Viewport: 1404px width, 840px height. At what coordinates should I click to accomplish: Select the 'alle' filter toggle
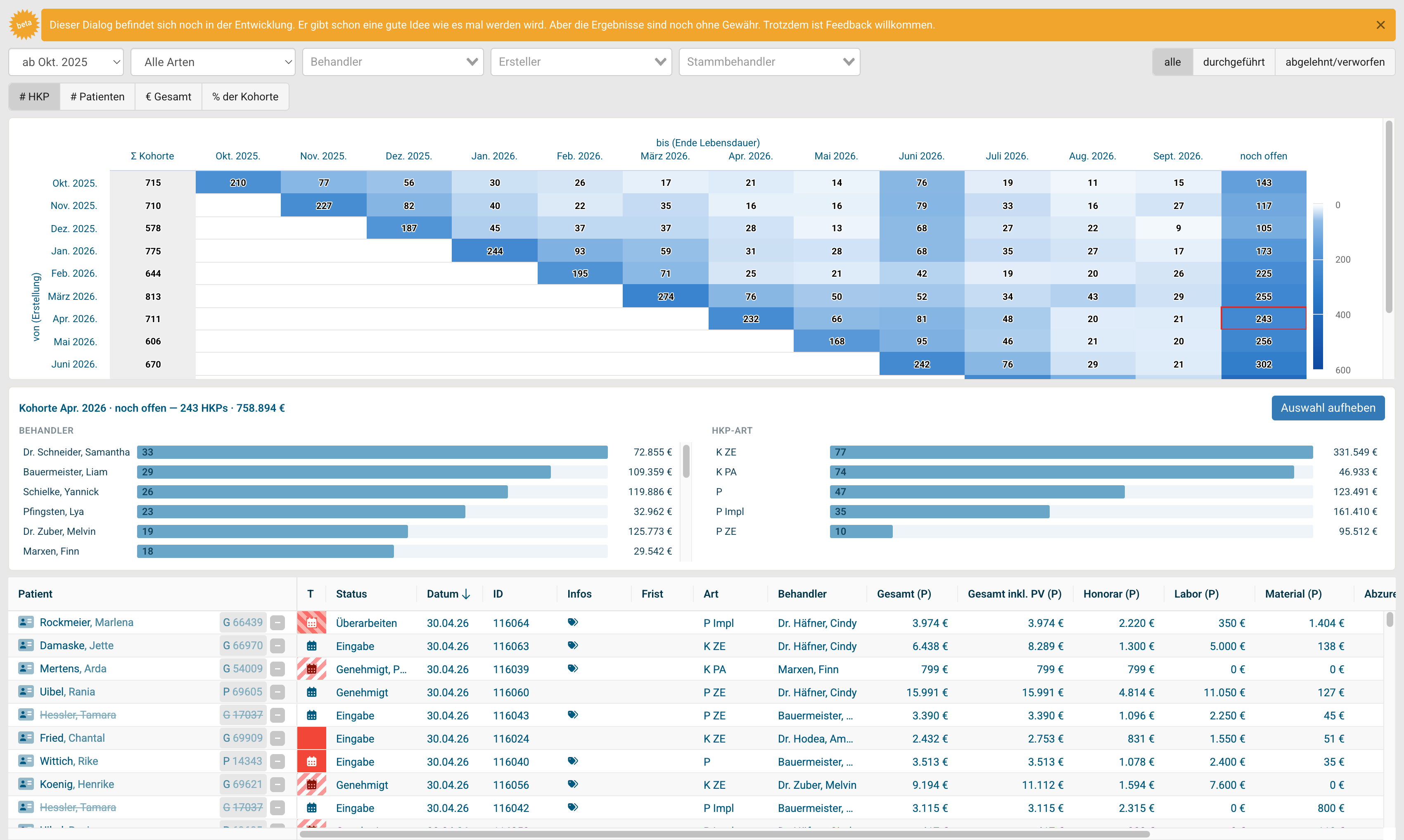click(1173, 62)
